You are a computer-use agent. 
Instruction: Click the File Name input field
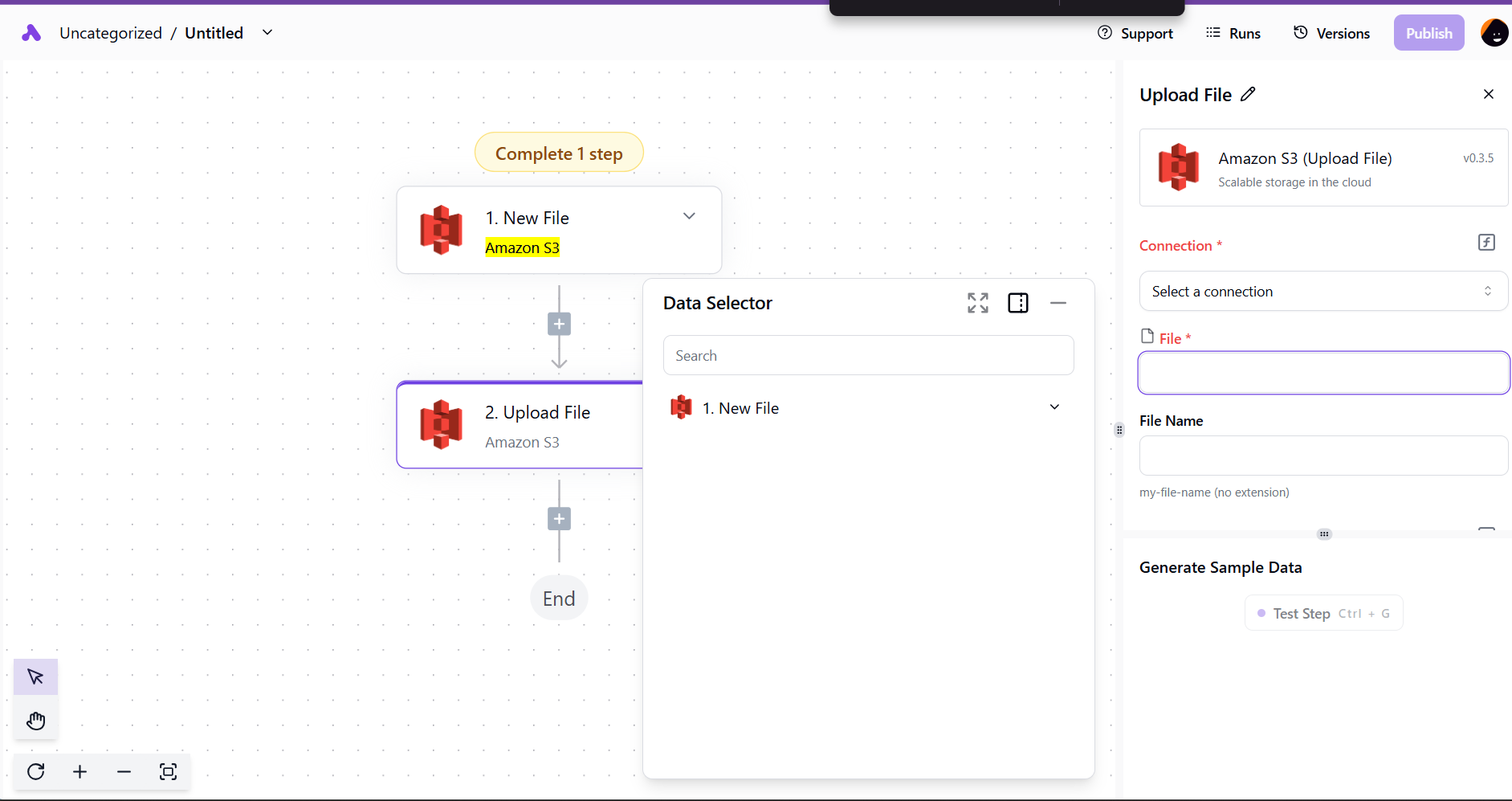point(1323,456)
